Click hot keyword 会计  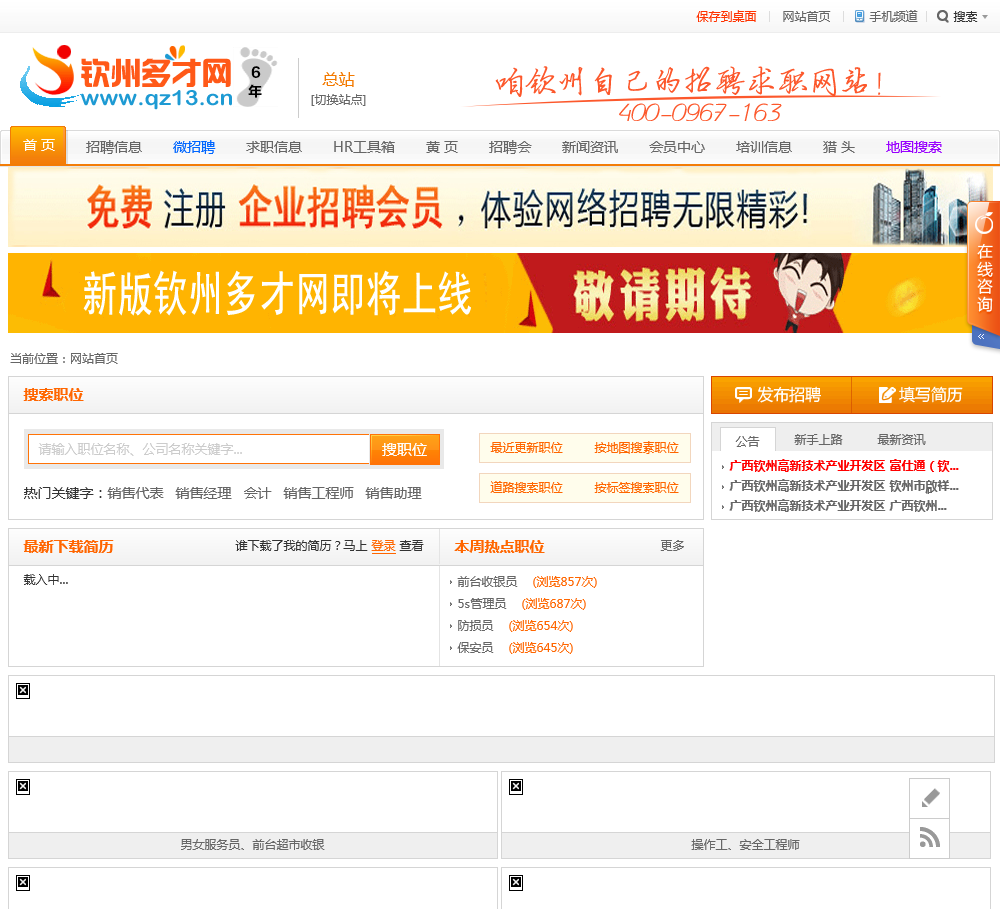click(x=257, y=493)
